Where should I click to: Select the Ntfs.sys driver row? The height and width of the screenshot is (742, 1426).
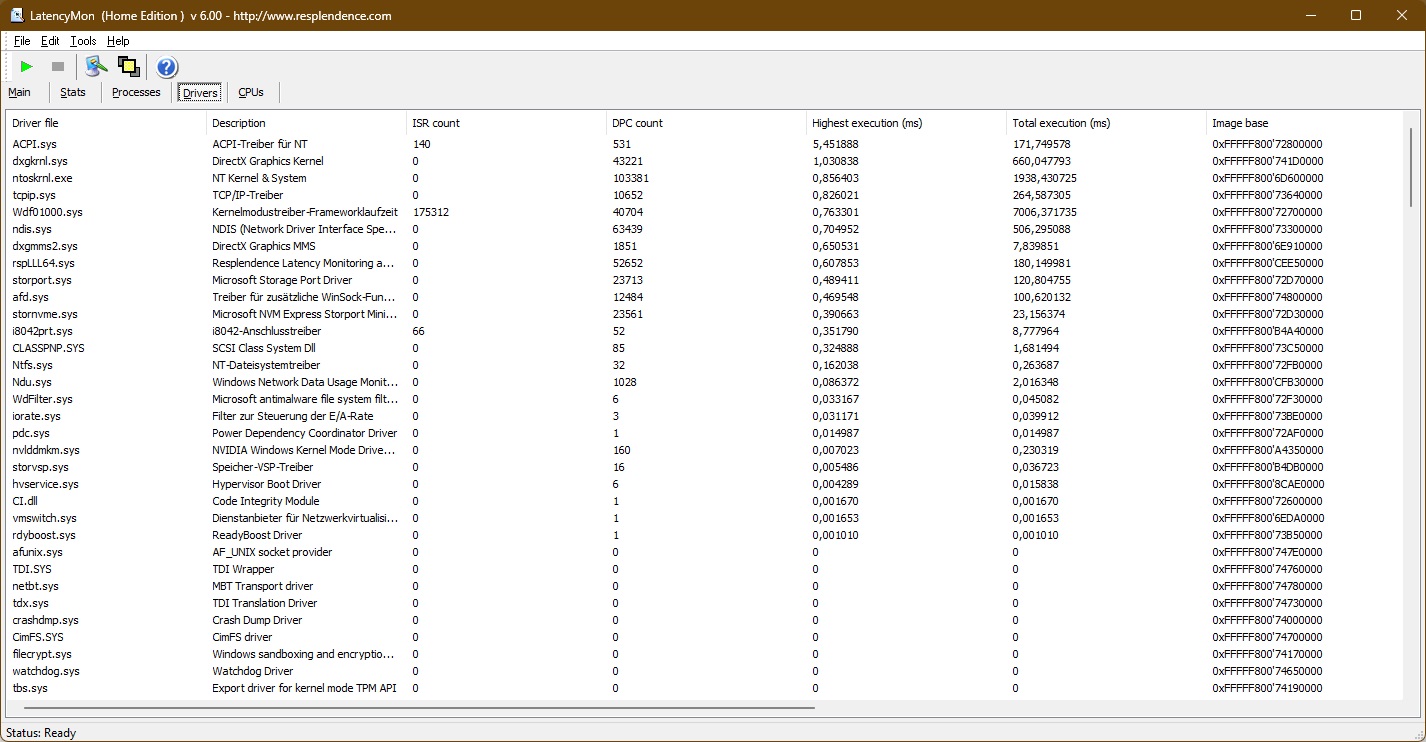(x=705, y=365)
